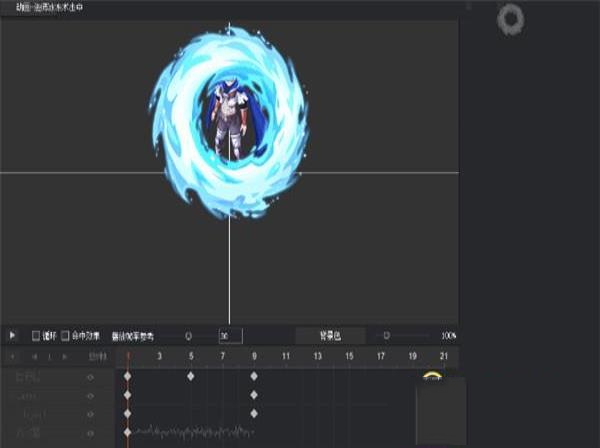Select the frame 9 keyframe in the first row
The width and height of the screenshot is (600, 448).
pyautogui.click(x=254, y=376)
